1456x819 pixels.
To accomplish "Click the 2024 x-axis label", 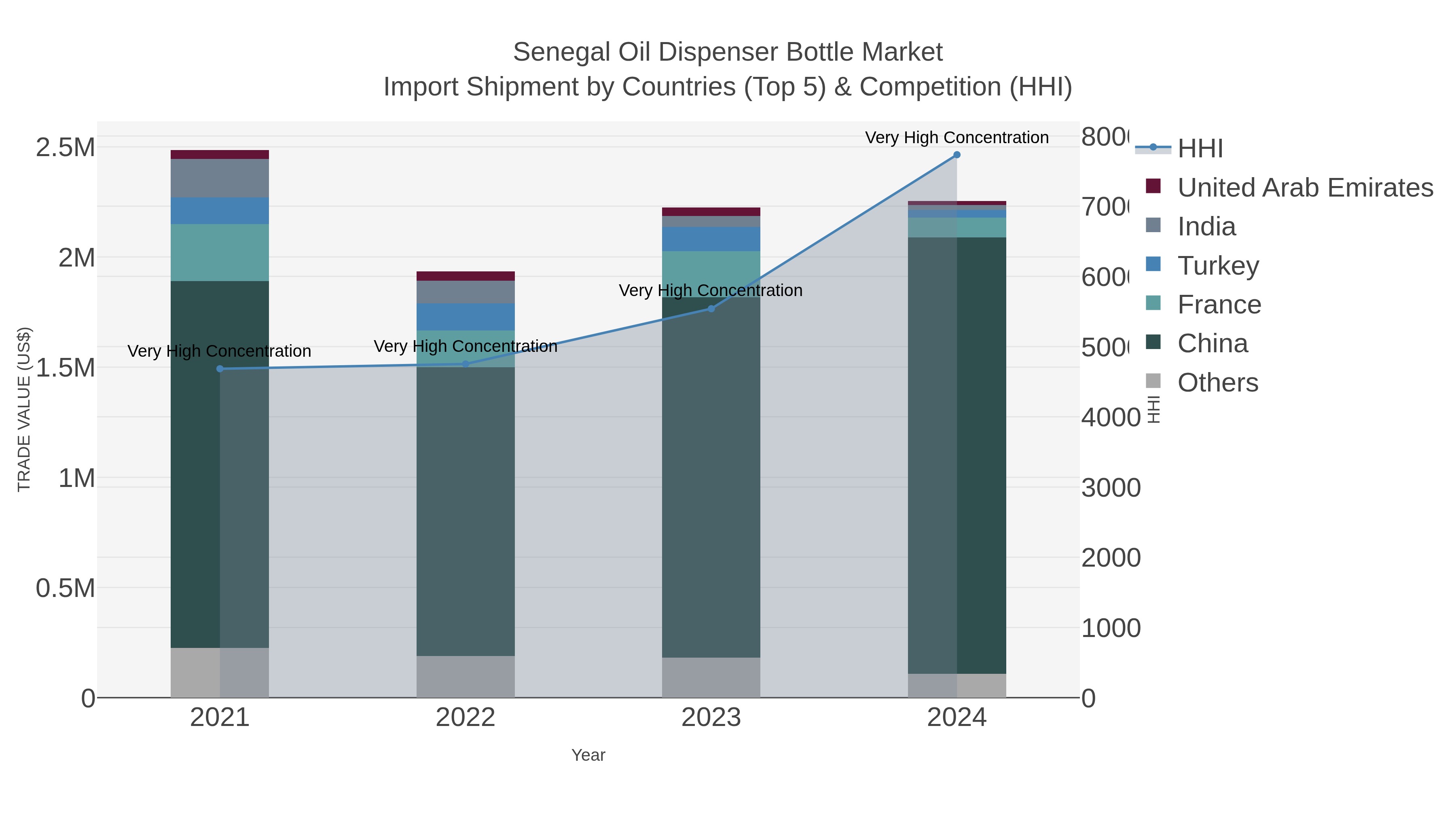I will (957, 717).
